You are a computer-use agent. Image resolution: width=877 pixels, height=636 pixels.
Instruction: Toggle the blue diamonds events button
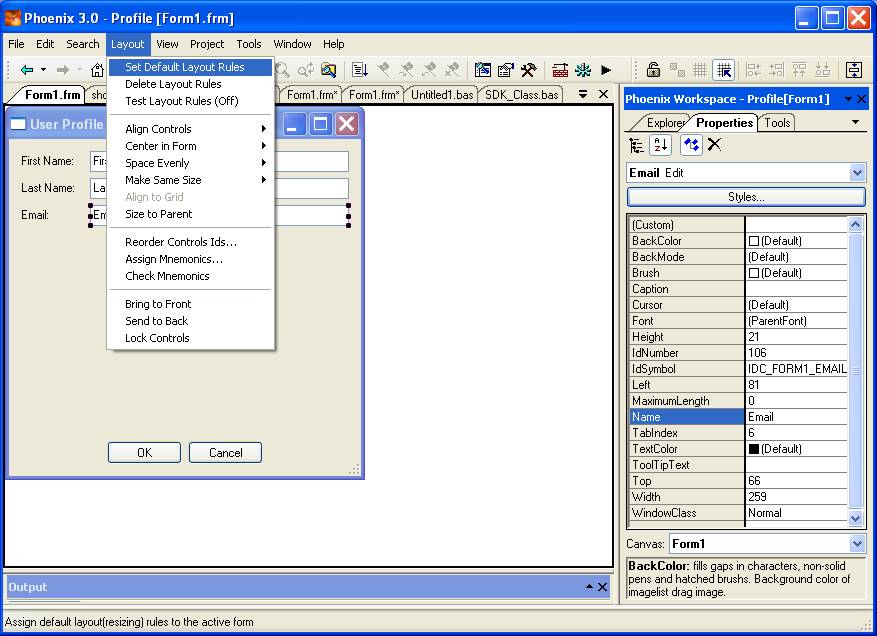click(x=691, y=145)
